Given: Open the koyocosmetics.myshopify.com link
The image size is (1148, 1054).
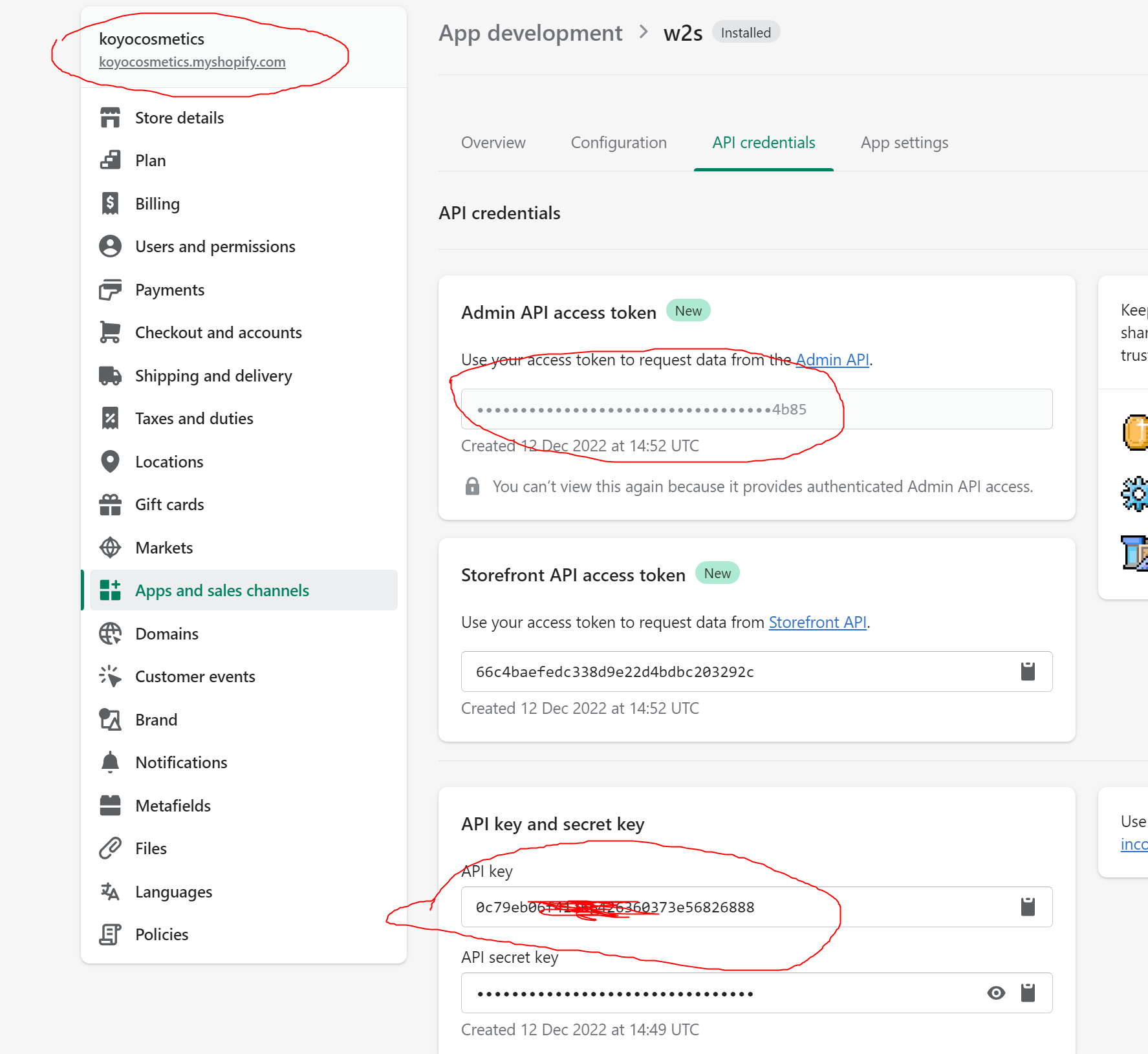Looking at the screenshot, I should 192,61.
